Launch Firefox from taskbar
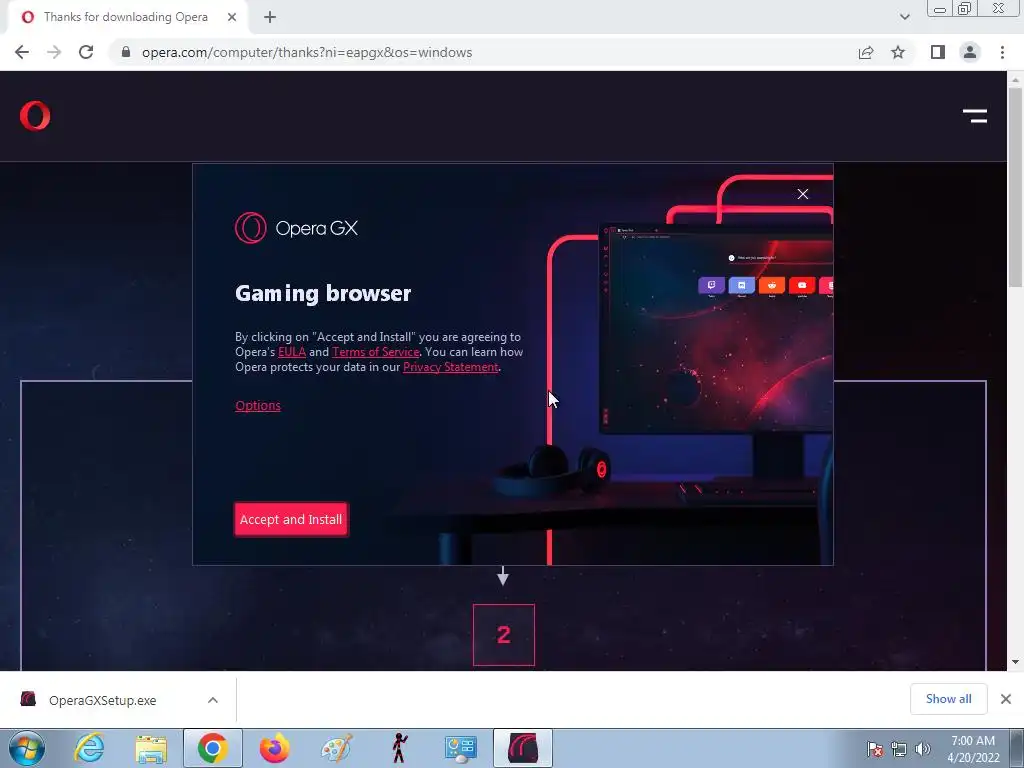This screenshot has height=768, width=1024. point(274,748)
